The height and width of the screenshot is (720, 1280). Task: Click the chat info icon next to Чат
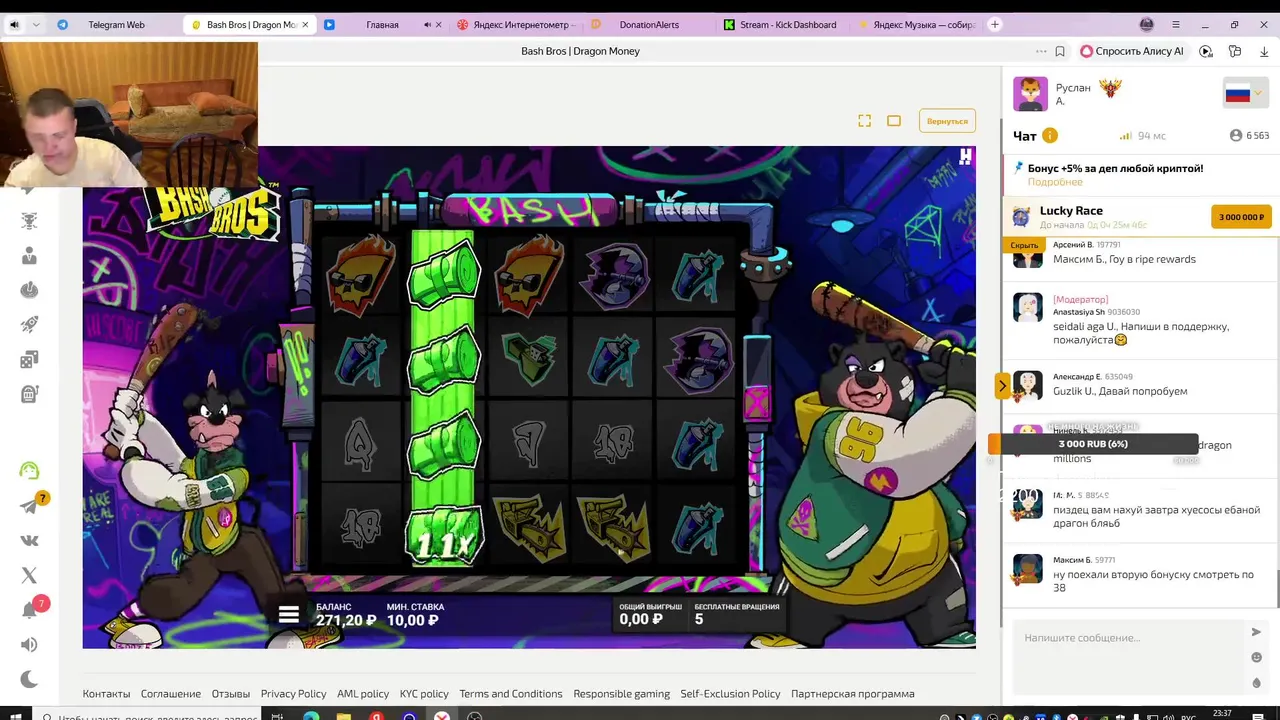[1050, 136]
